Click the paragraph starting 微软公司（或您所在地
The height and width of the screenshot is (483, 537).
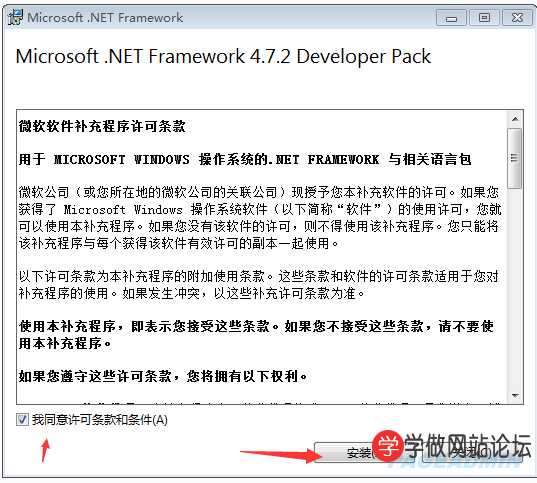(260, 218)
